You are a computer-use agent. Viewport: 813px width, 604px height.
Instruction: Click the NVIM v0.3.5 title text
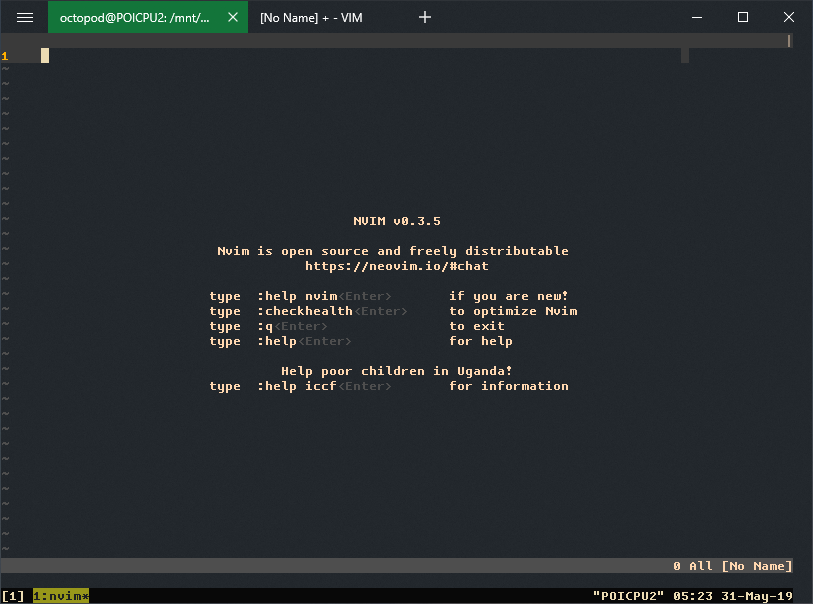click(397, 221)
